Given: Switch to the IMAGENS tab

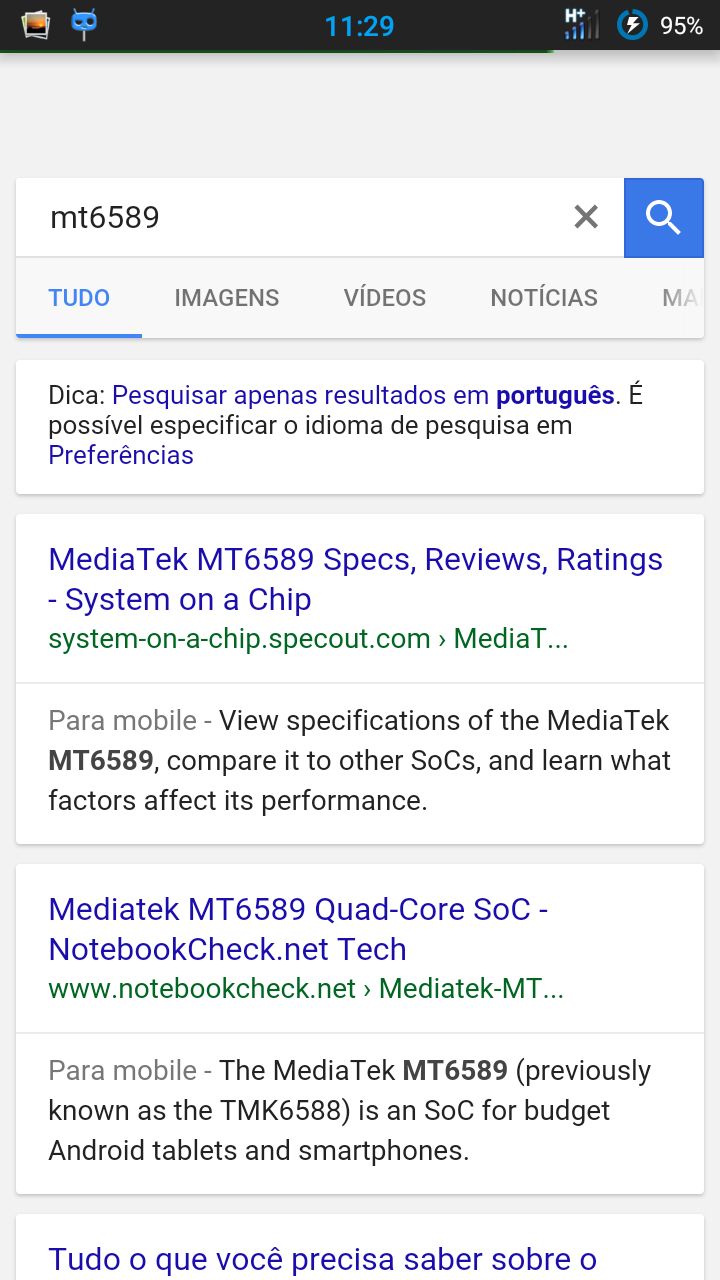Looking at the screenshot, I should pos(227,298).
